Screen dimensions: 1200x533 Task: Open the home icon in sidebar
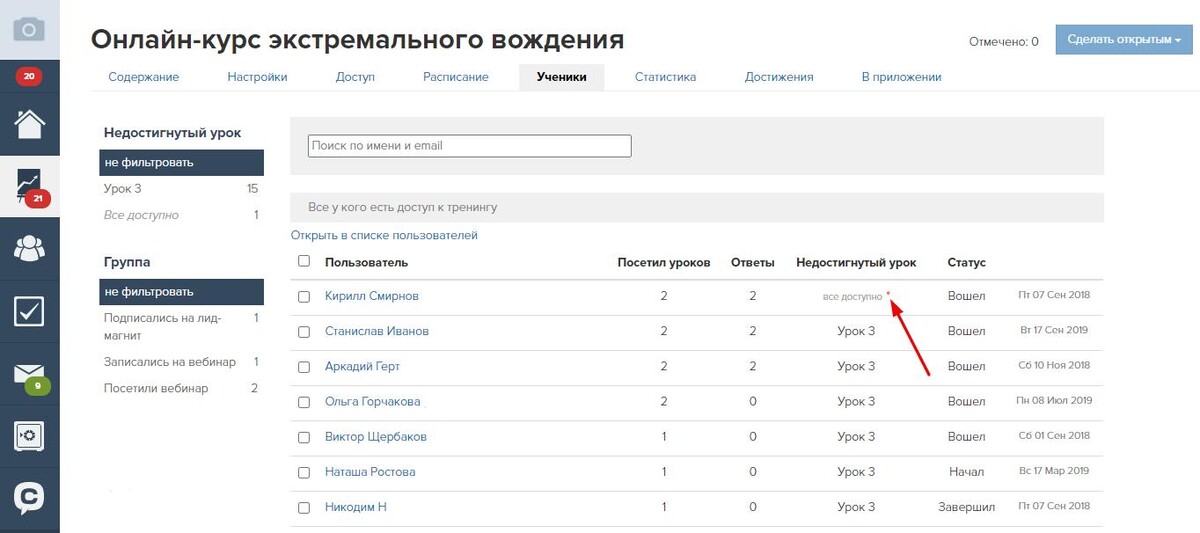click(x=29, y=122)
